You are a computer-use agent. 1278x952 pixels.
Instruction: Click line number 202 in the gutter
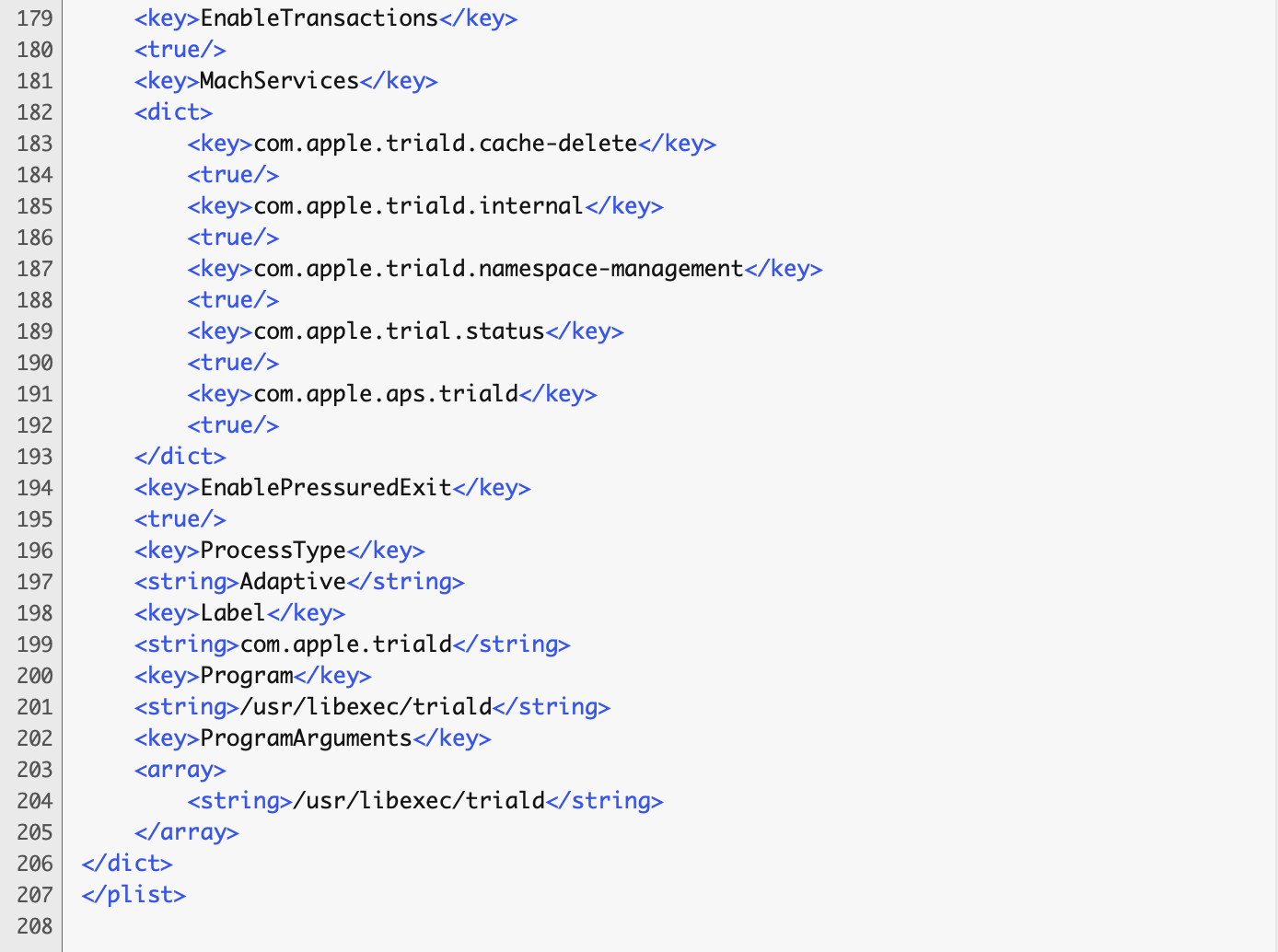click(35, 738)
